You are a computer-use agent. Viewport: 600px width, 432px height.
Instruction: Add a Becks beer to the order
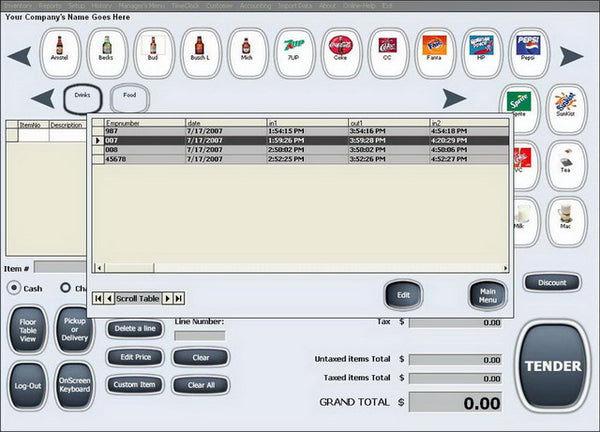(x=105, y=48)
